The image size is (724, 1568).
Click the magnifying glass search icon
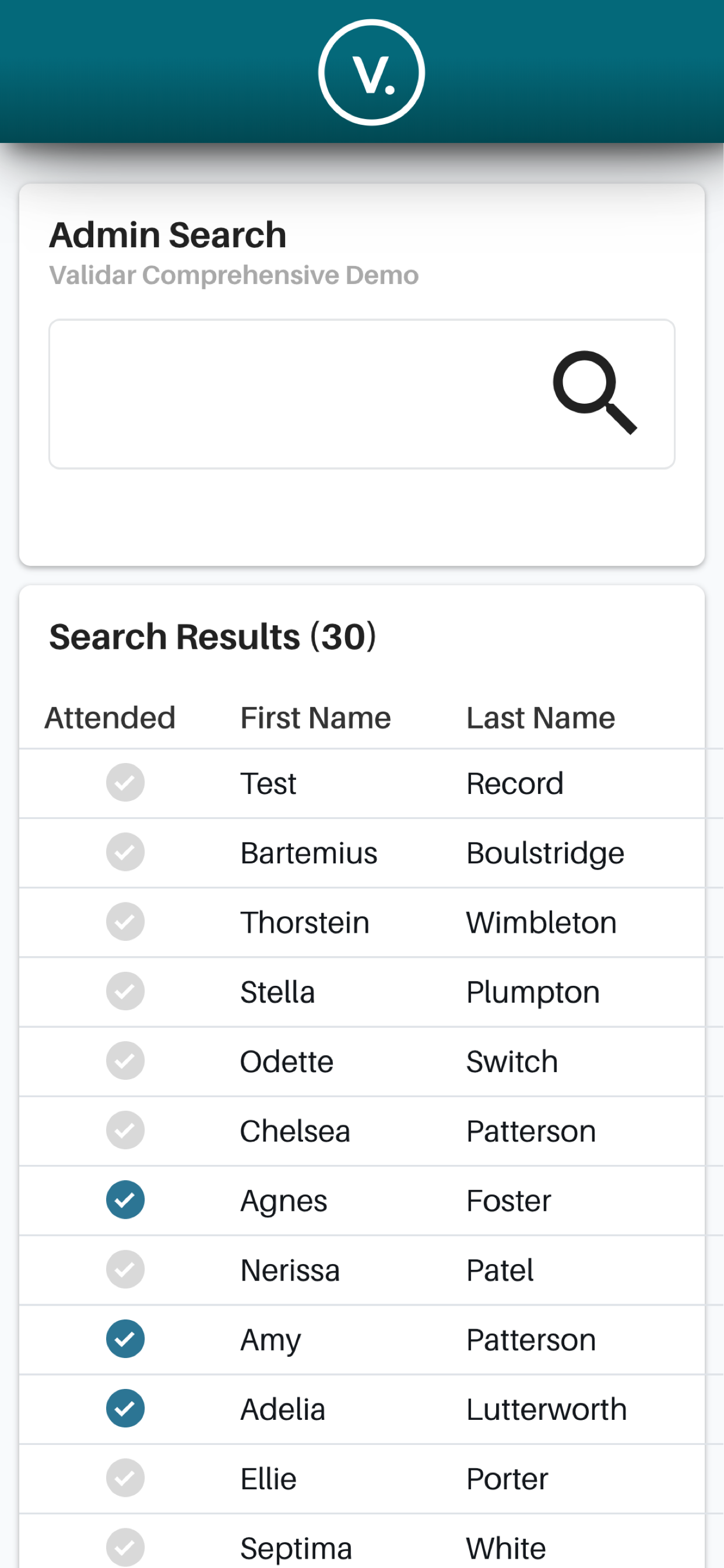pos(594,392)
